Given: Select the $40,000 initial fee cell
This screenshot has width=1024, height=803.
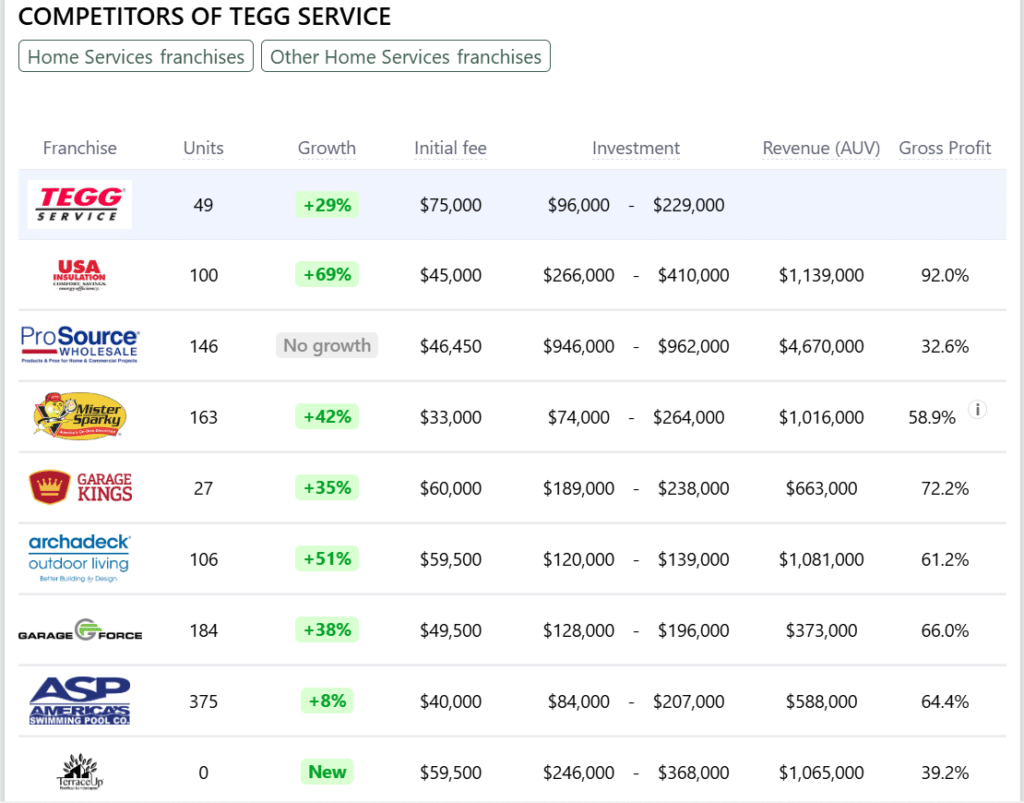Looking at the screenshot, I should point(451,702).
